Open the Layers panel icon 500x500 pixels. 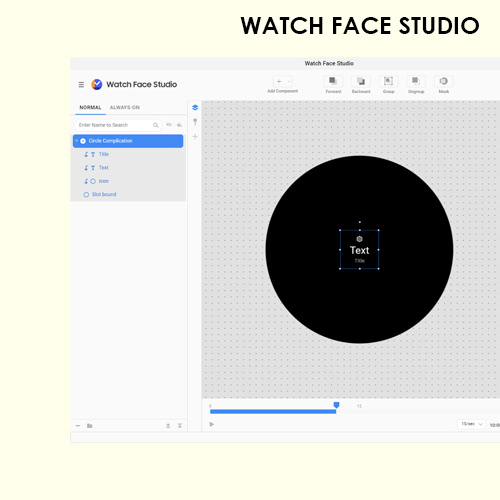pos(195,107)
